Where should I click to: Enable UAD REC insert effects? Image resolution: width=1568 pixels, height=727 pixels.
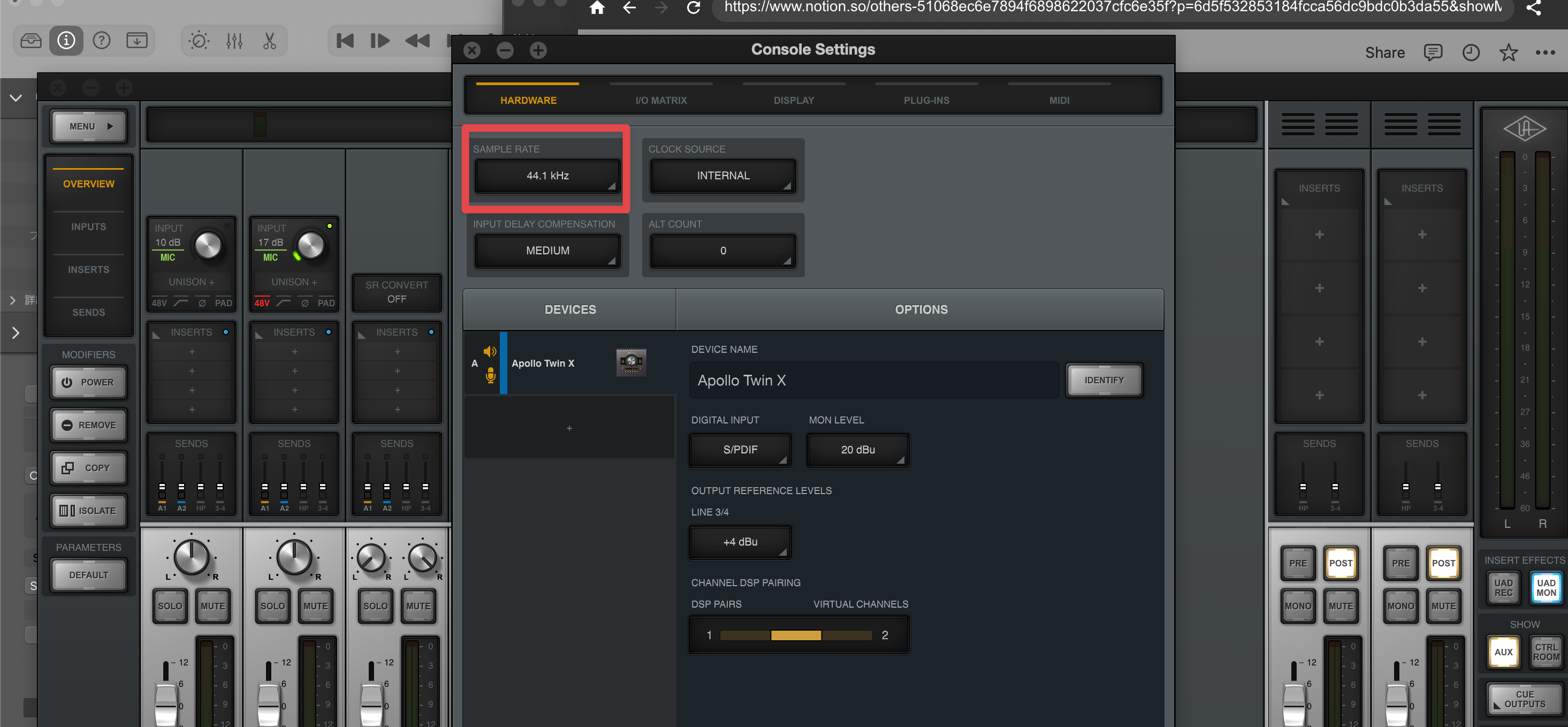point(1503,588)
